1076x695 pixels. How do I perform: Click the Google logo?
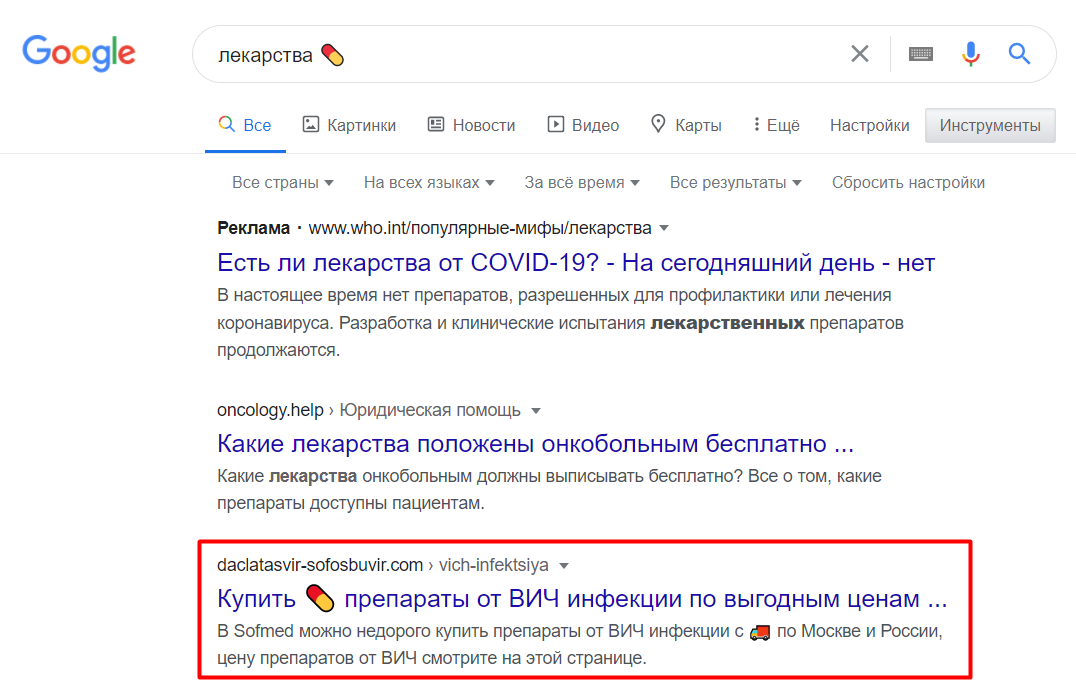tap(79, 53)
